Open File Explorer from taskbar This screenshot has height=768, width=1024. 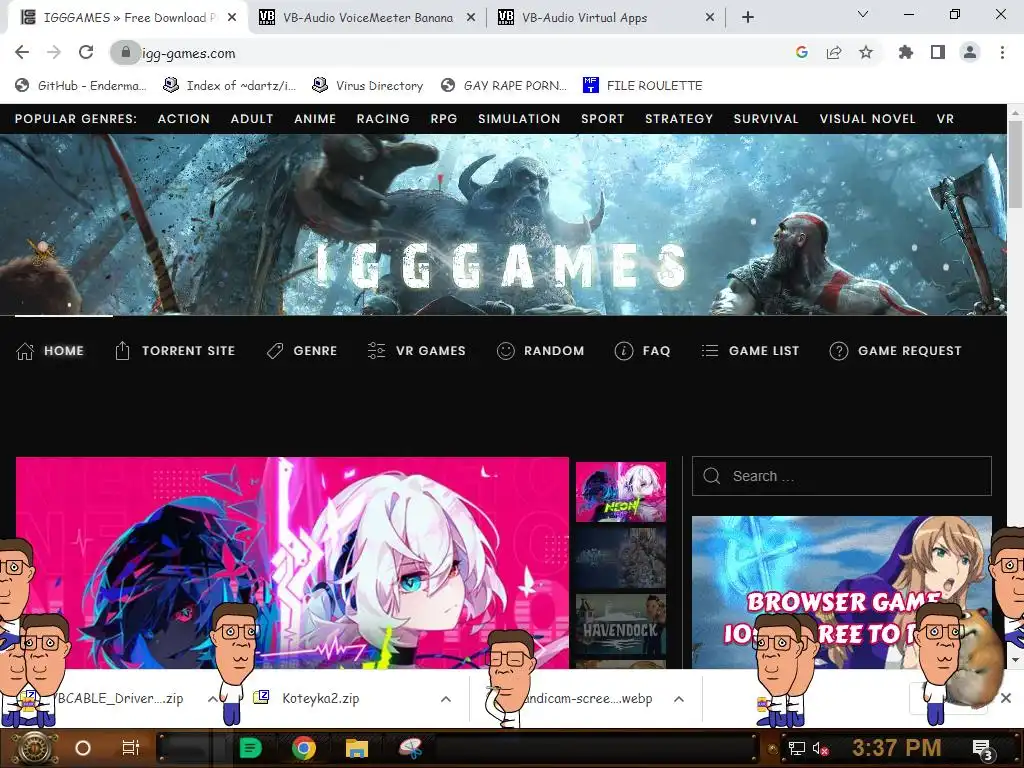coord(357,748)
